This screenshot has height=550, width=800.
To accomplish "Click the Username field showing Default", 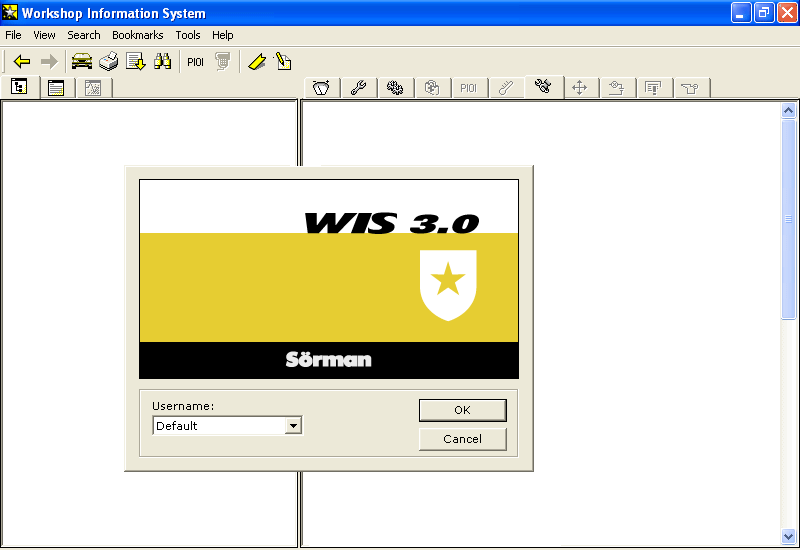I will click(219, 426).
